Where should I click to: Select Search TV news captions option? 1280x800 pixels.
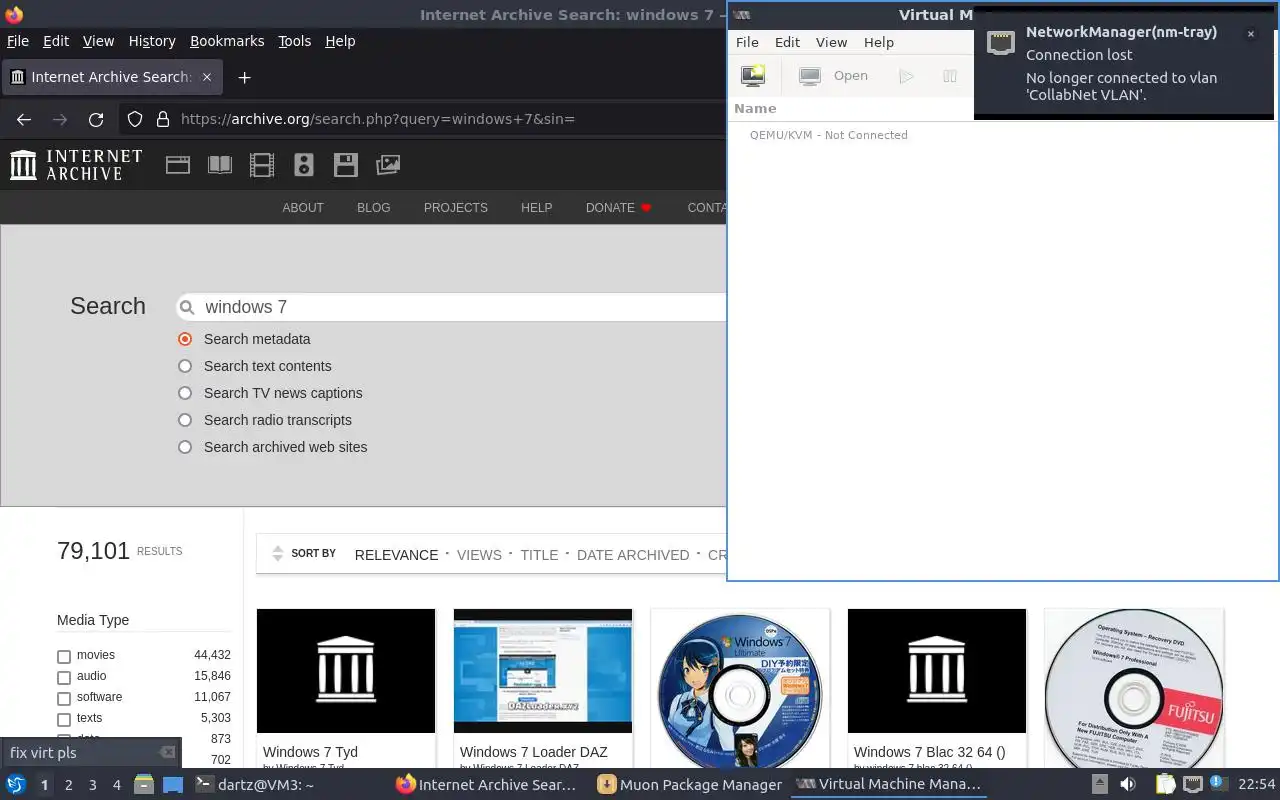[185, 393]
